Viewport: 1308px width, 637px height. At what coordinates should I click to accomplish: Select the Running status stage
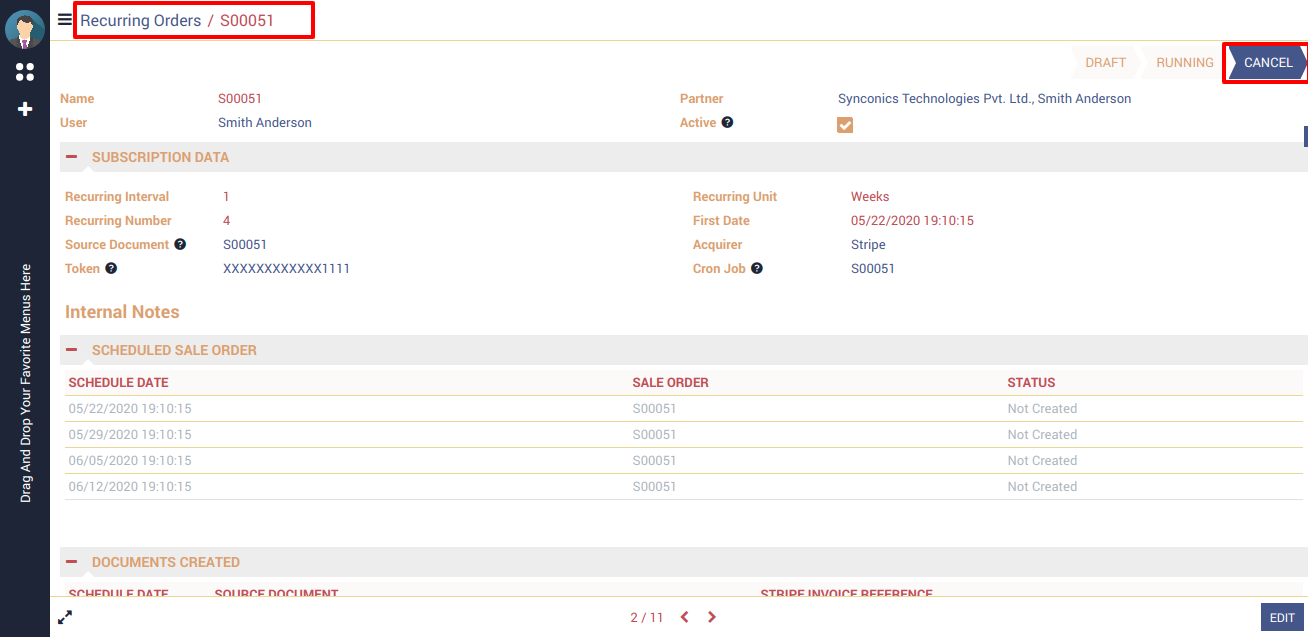pyautogui.click(x=1184, y=62)
